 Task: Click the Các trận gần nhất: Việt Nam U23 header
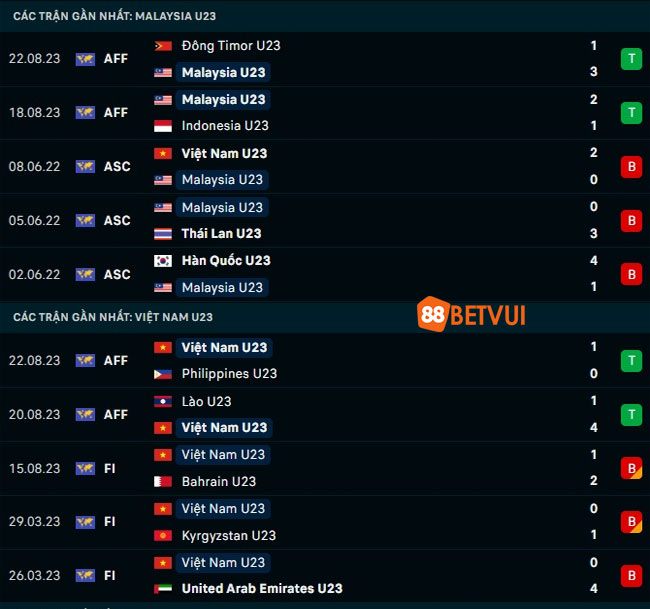coord(113,317)
